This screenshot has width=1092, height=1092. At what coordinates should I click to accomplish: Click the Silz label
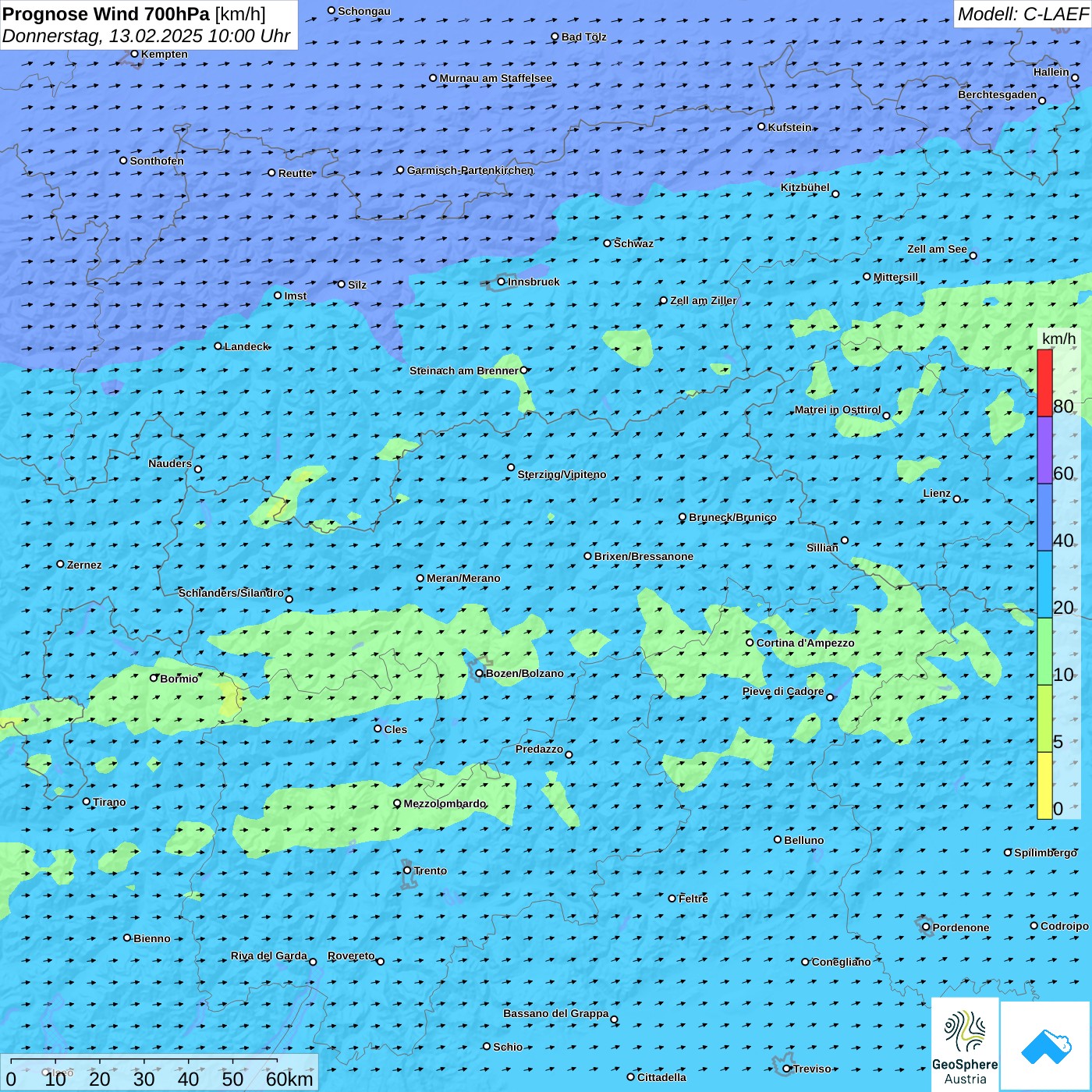pyautogui.click(x=357, y=285)
